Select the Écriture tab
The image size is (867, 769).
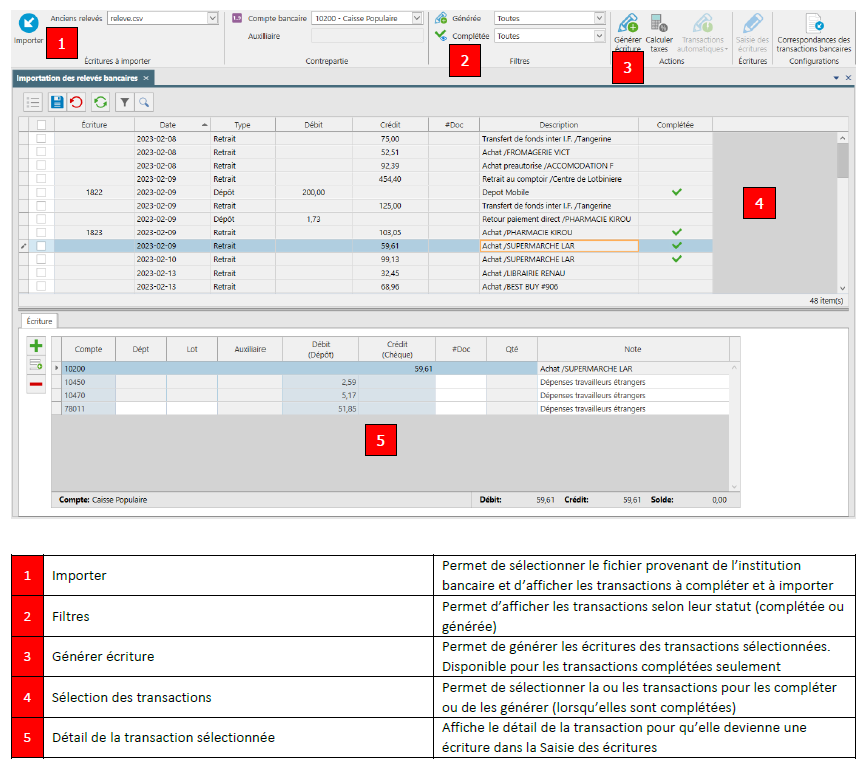(39, 321)
